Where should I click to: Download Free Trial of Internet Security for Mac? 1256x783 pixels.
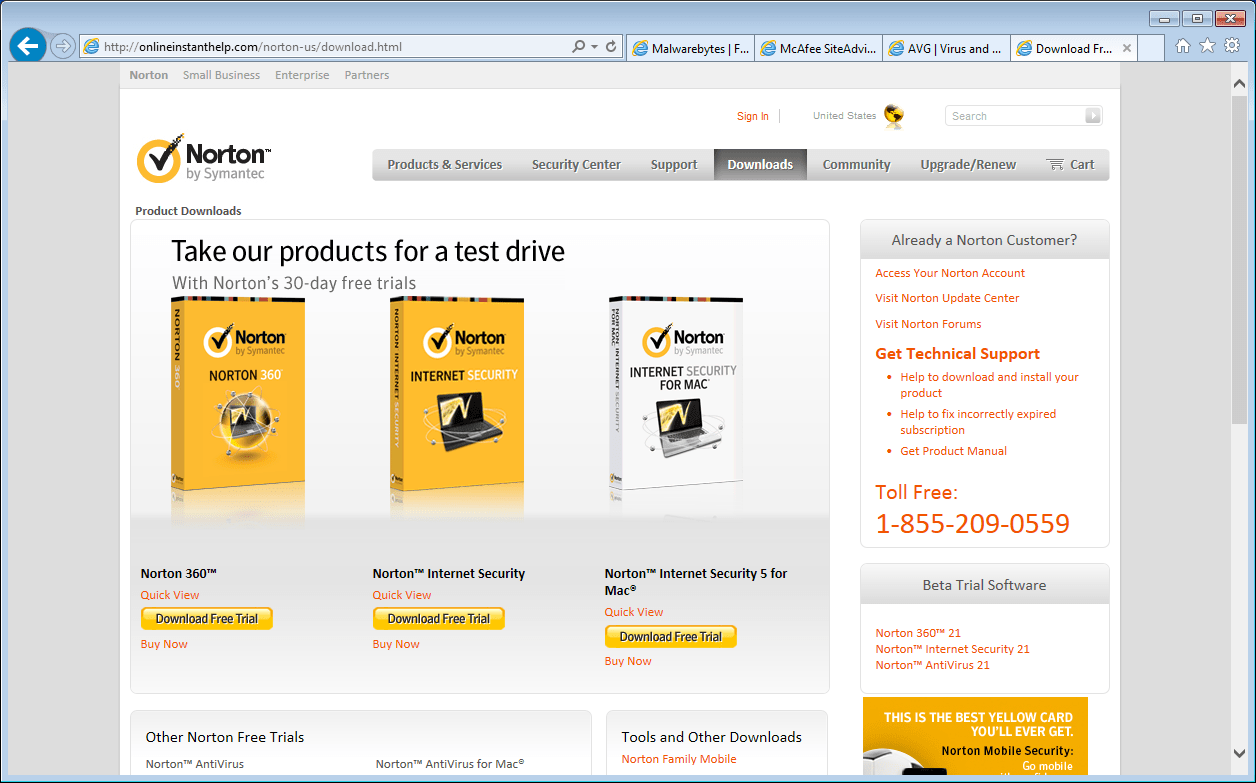tap(671, 636)
